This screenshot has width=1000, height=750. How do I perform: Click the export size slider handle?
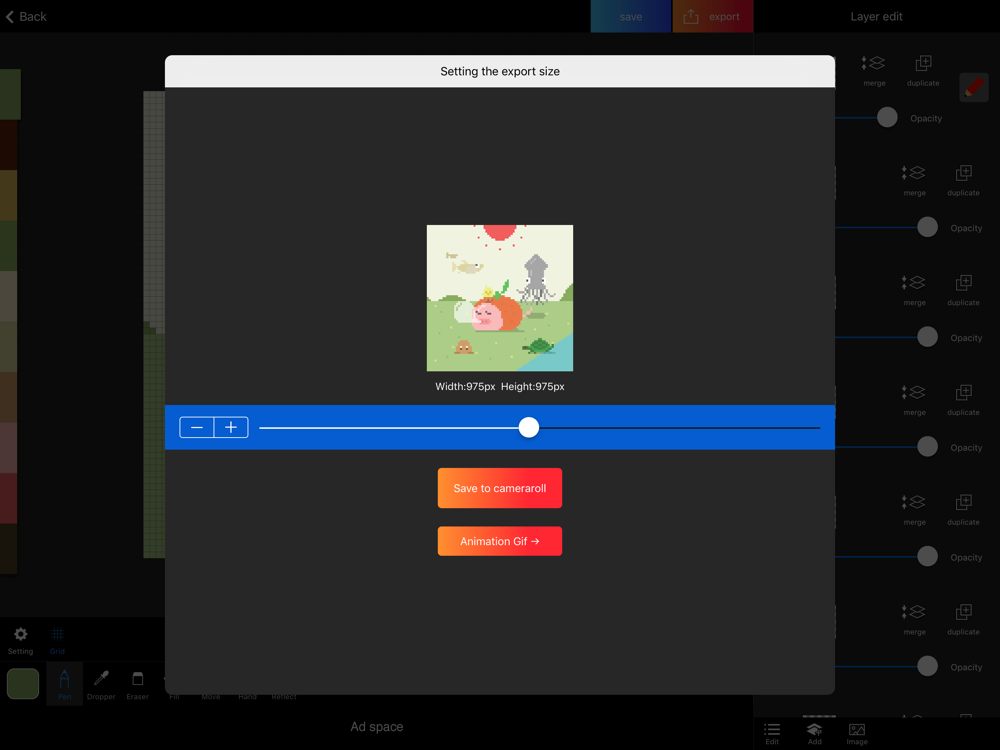(x=529, y=428)
